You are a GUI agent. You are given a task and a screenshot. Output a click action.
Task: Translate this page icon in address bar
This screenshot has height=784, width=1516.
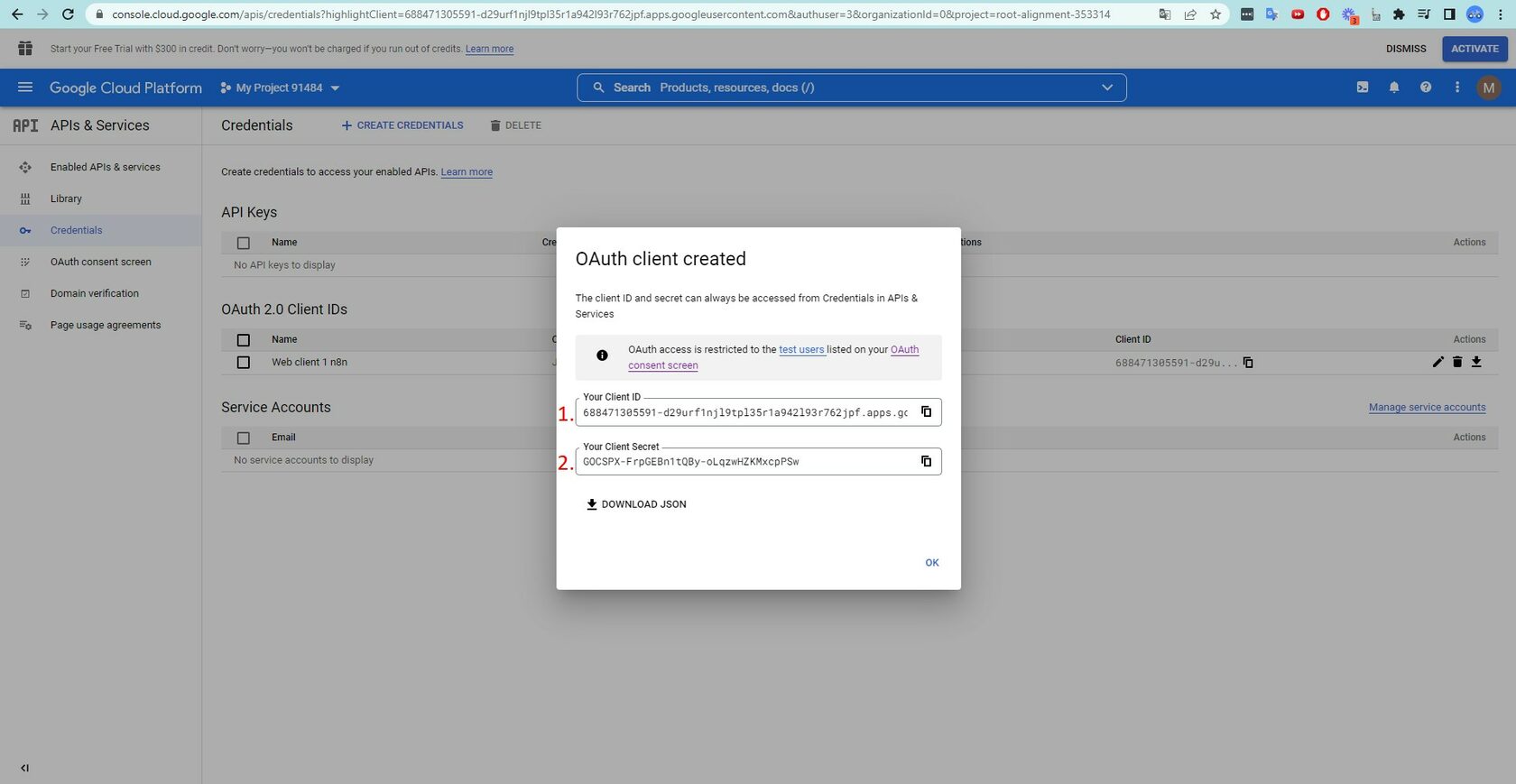pos(1165,14)
